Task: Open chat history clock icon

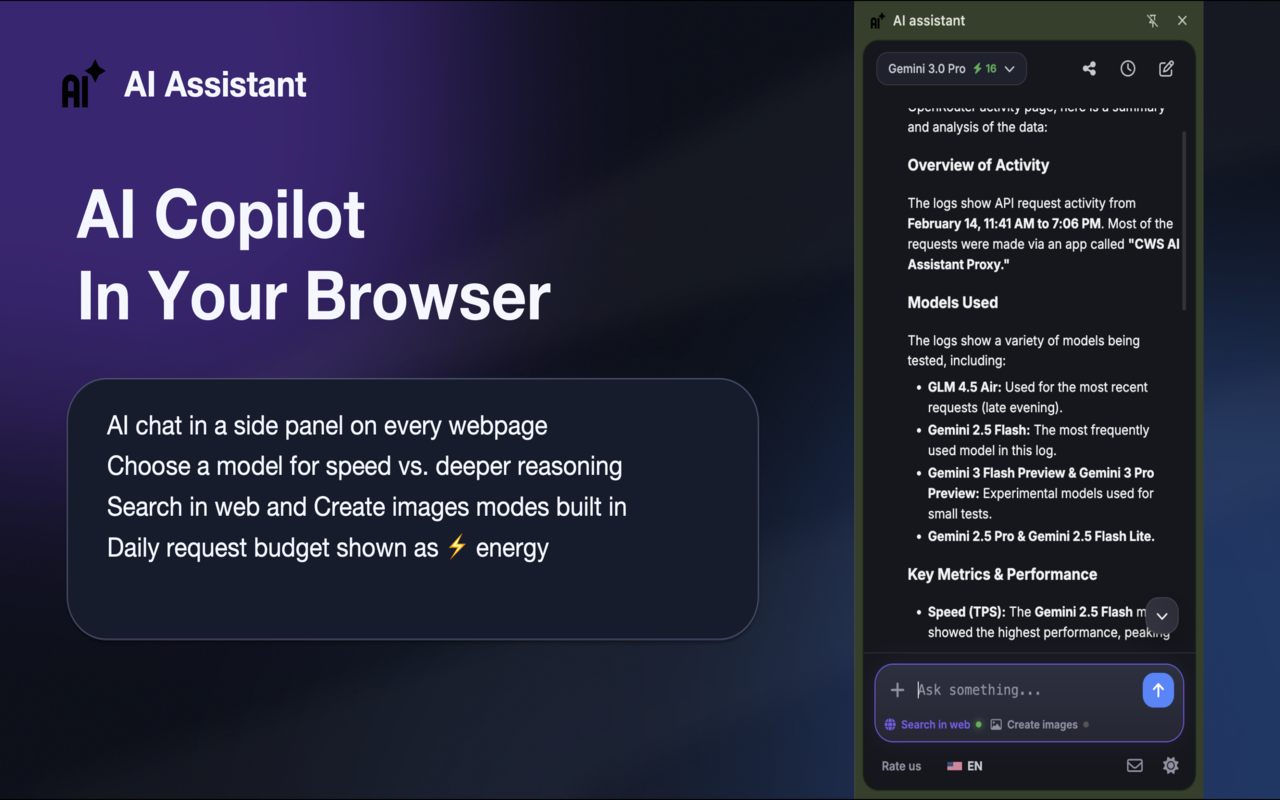Action: (1128, 69)
